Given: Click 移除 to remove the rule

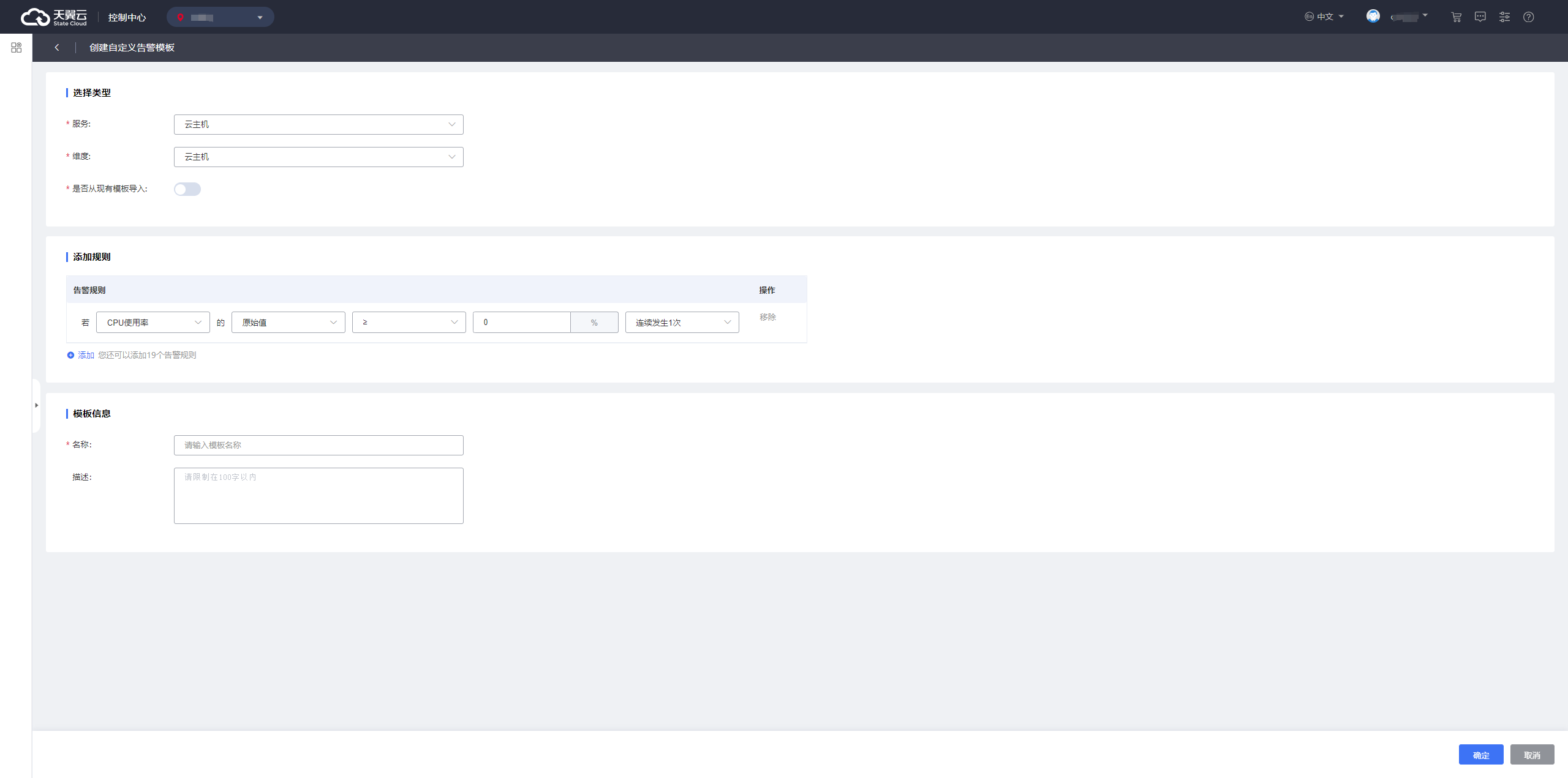Looking at the screenshot, I should [x=767, y=317].
